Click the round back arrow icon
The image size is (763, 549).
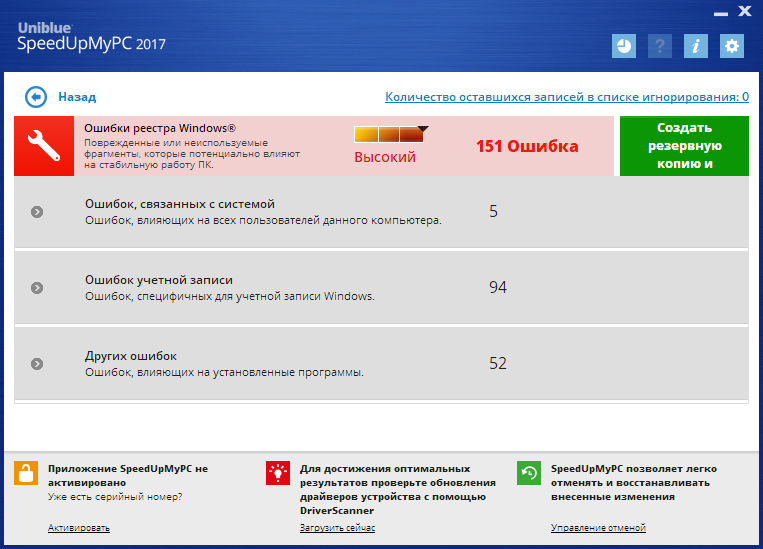36,97
